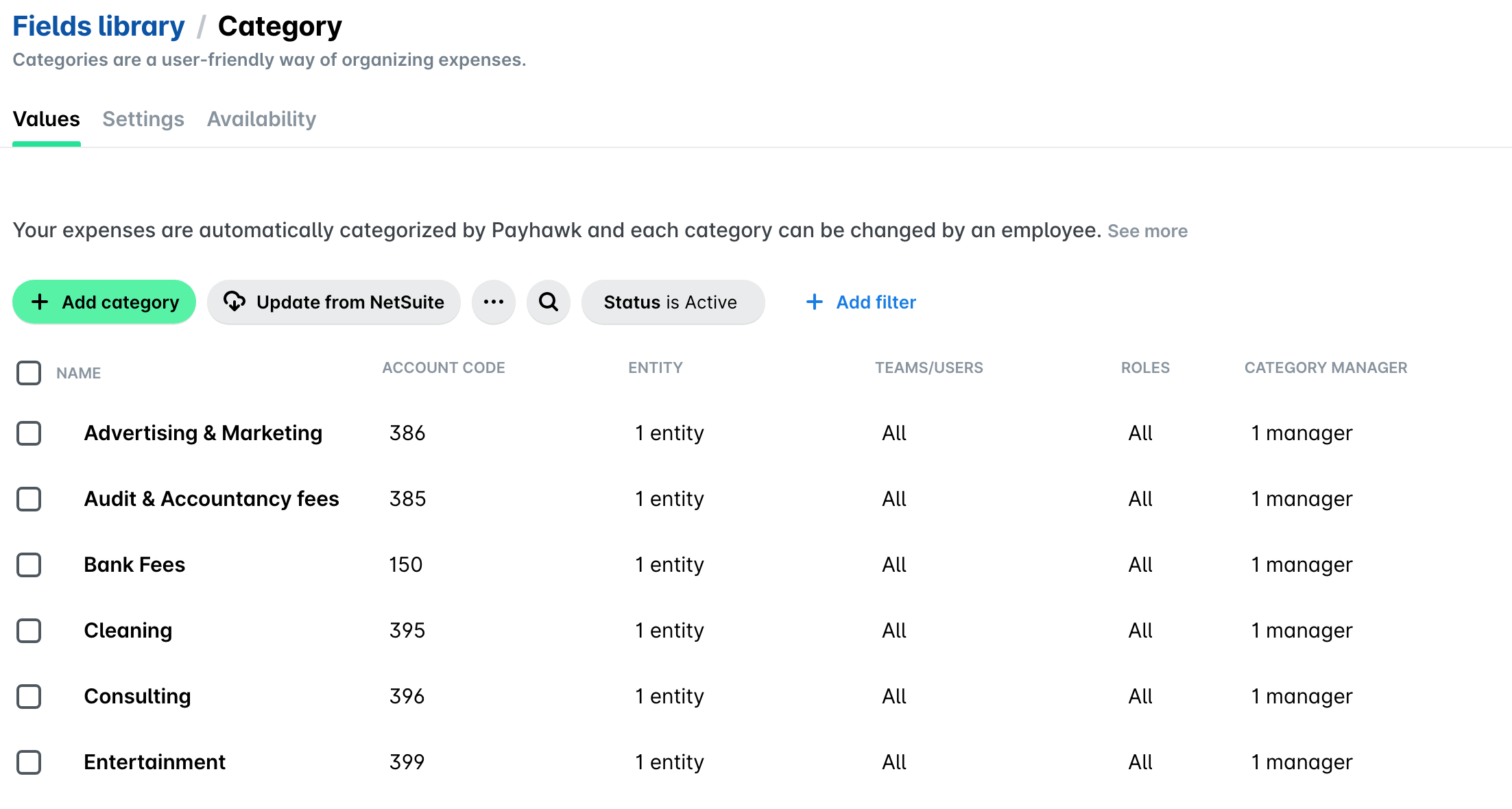Screen dimensions: 1512x809
Task: Switch to the Settings tab
Action: click(x=143, y=119)
